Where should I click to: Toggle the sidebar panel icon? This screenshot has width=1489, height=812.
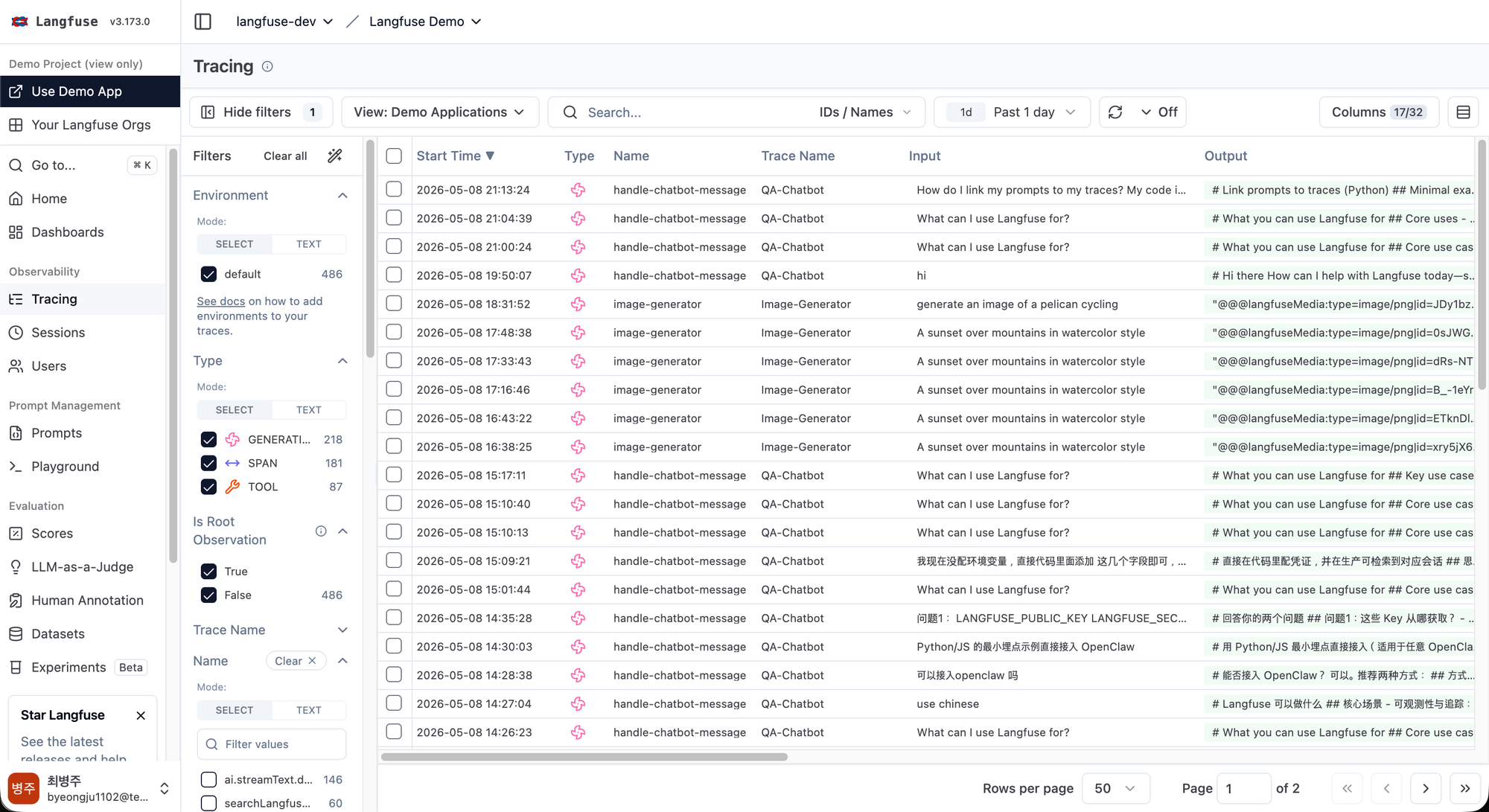[x=203, y=22]
